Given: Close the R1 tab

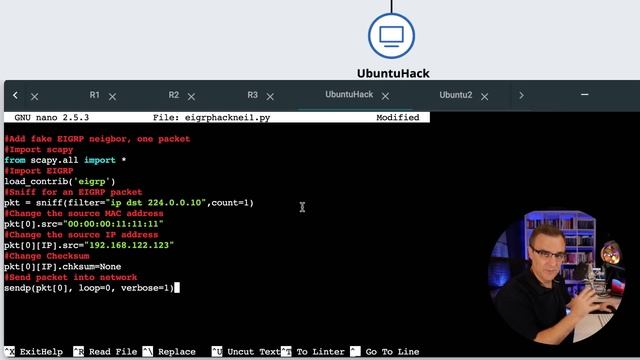Looking at the screenshot, I should click(112, 97).
